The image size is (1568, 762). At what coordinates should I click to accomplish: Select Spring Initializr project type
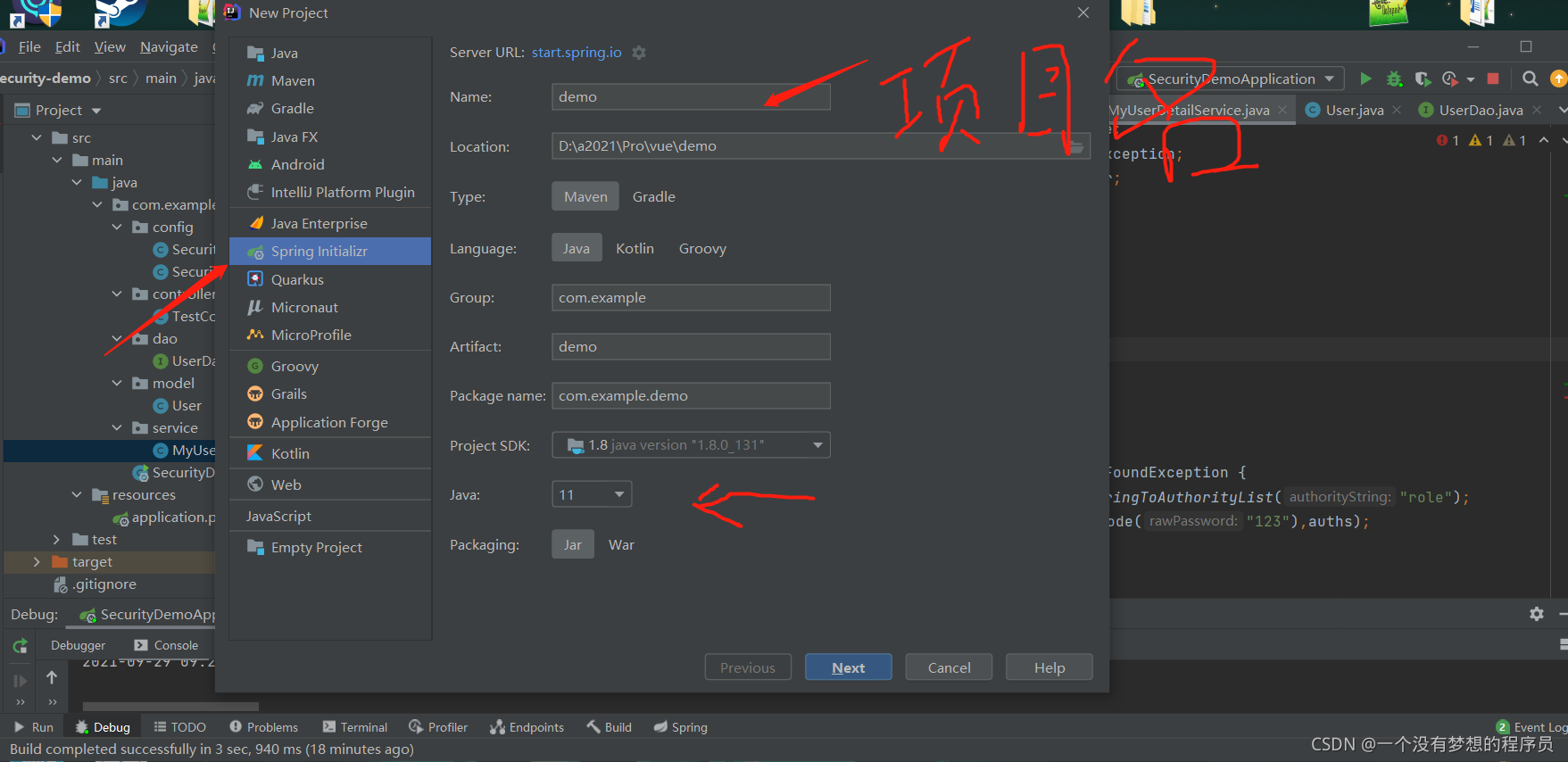click(x=330, y=251)
